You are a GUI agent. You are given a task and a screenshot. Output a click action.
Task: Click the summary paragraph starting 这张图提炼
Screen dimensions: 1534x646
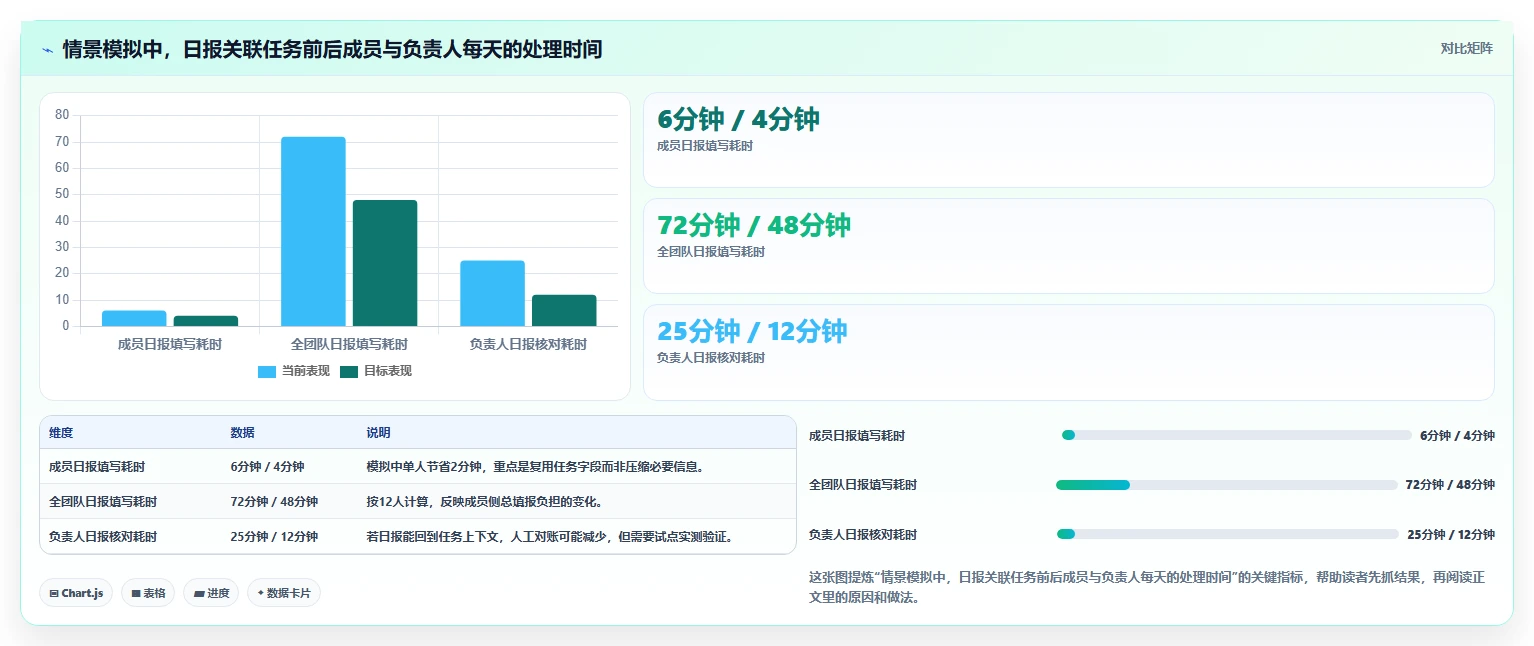pos(1147,588)
